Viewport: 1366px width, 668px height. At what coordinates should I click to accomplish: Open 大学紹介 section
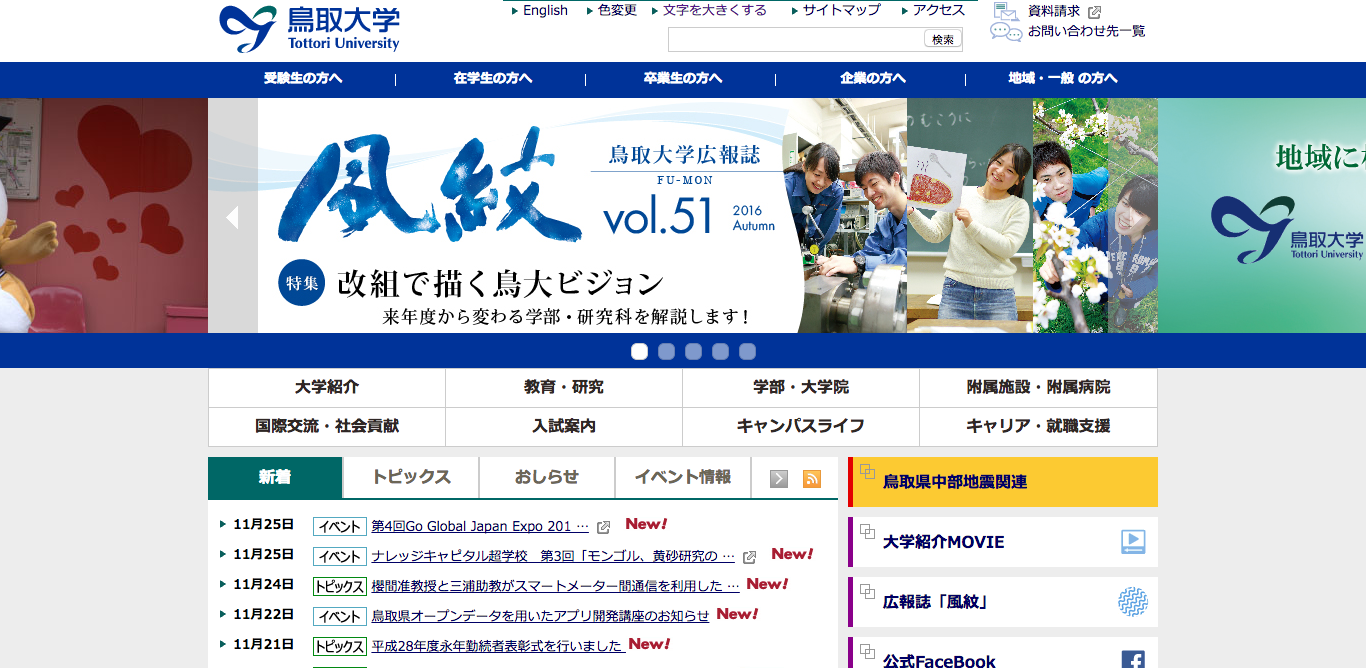[x=327, y=387]
